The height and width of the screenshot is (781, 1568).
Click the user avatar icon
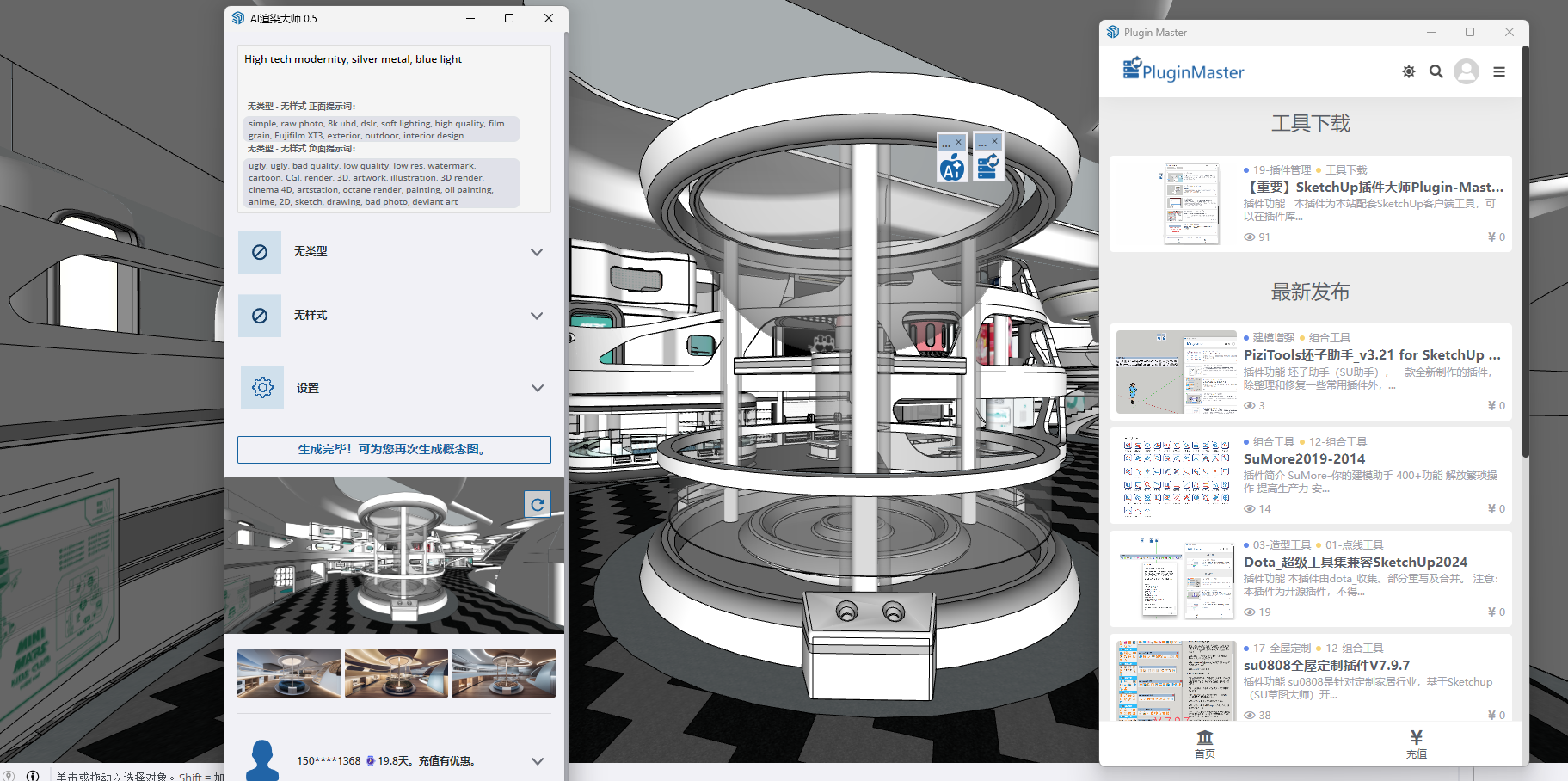[x=1466, y=71]
